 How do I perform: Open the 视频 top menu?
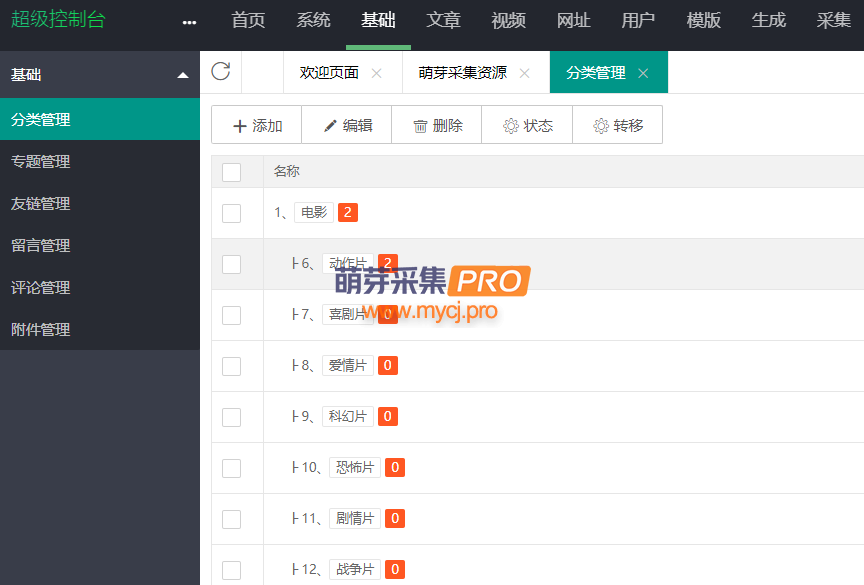tap(509, 20)
